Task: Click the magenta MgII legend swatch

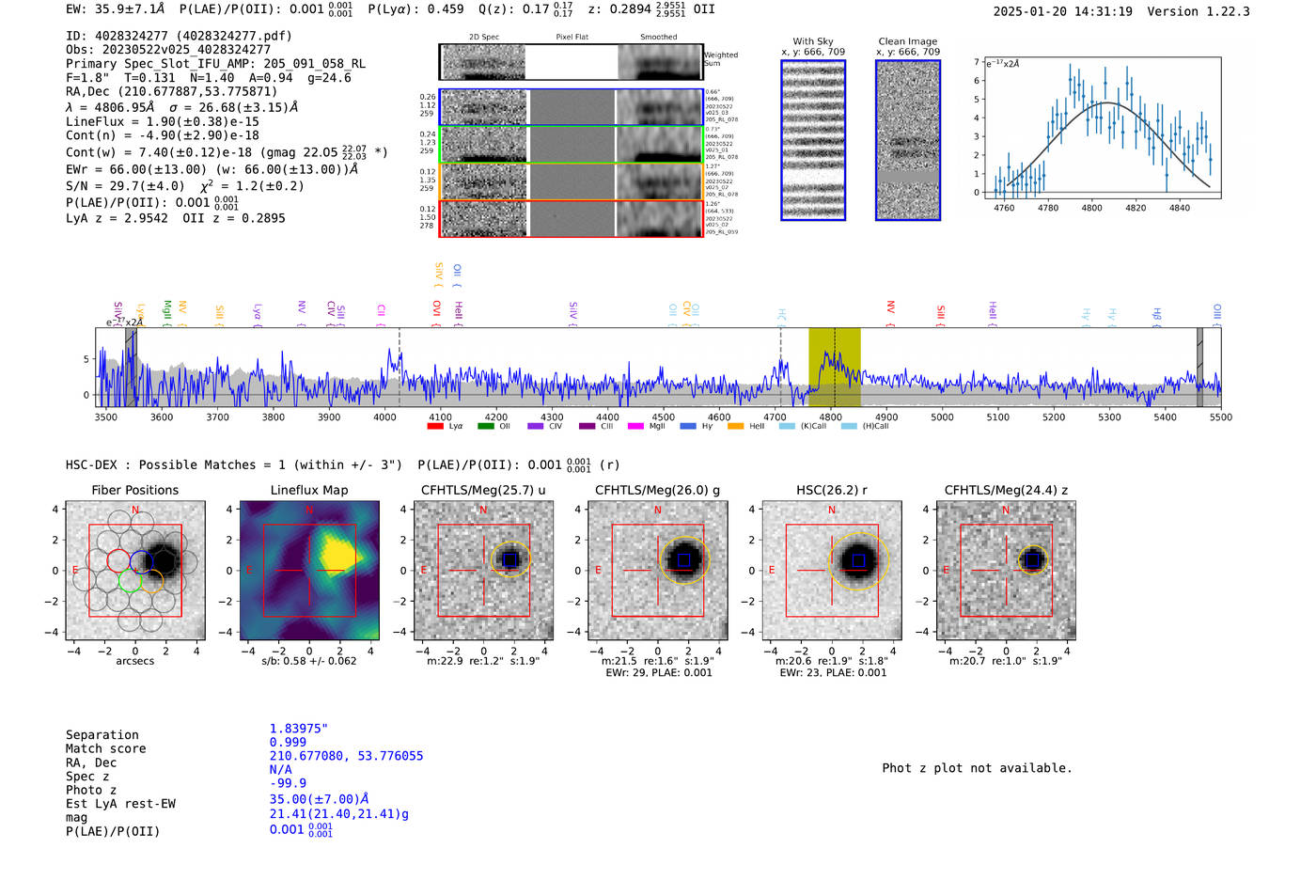Action: [x=635, y=427]
